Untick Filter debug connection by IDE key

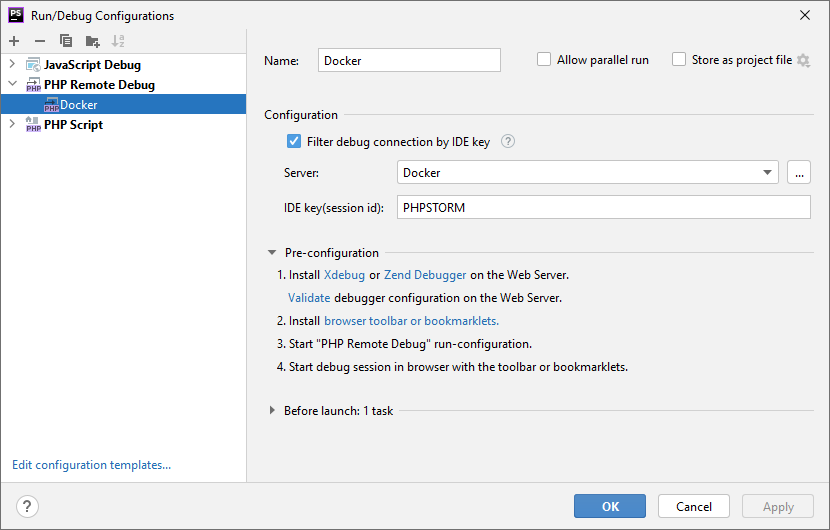[x=294, y=142]
